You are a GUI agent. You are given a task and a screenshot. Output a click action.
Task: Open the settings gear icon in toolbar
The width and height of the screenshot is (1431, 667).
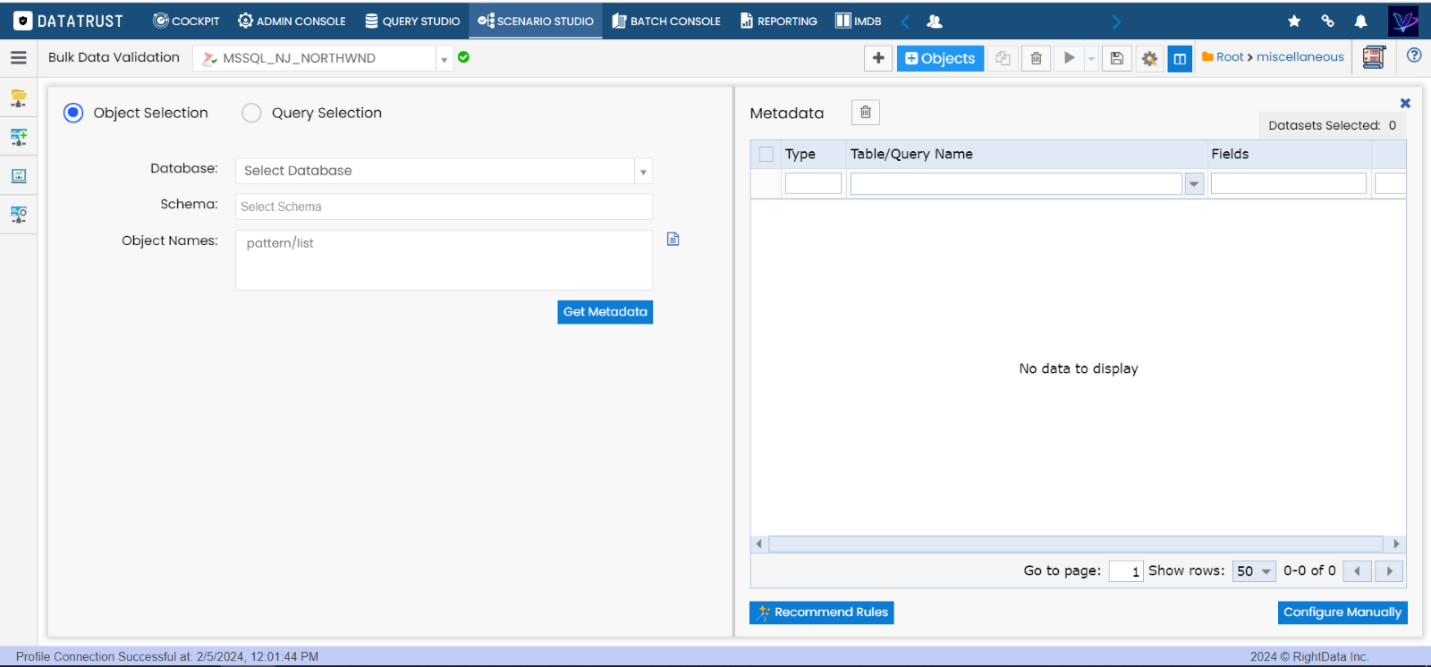[1149, 59]
